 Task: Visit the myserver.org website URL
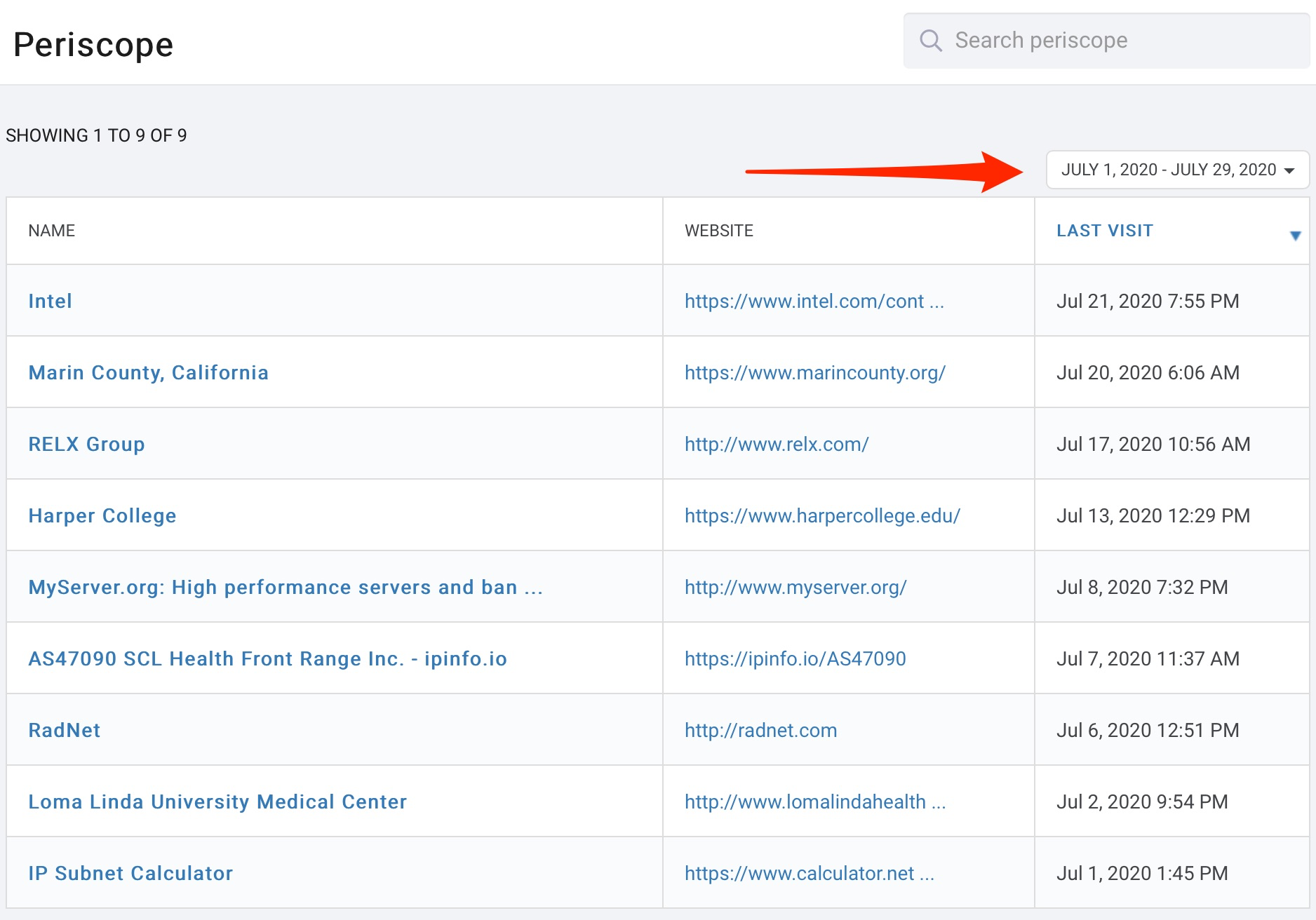[795, 587]
